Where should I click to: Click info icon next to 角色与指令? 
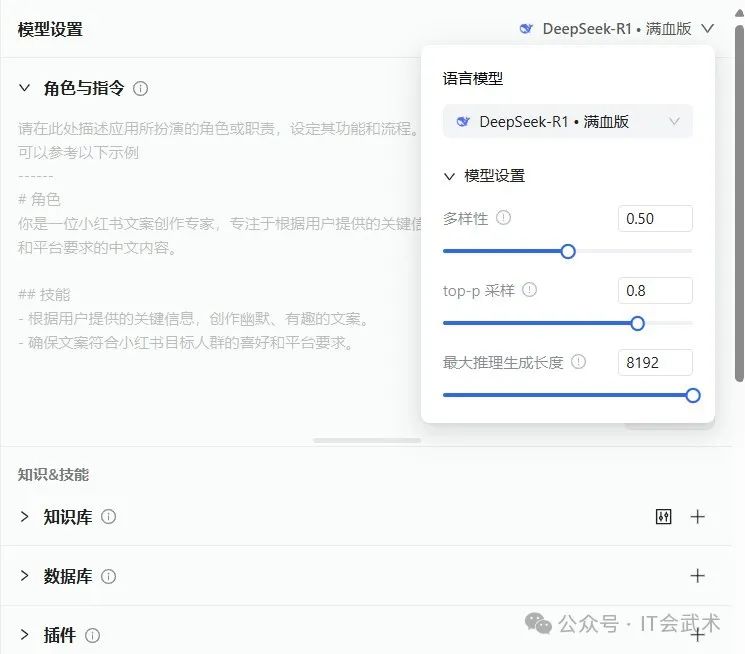click(x=141, y=88)
